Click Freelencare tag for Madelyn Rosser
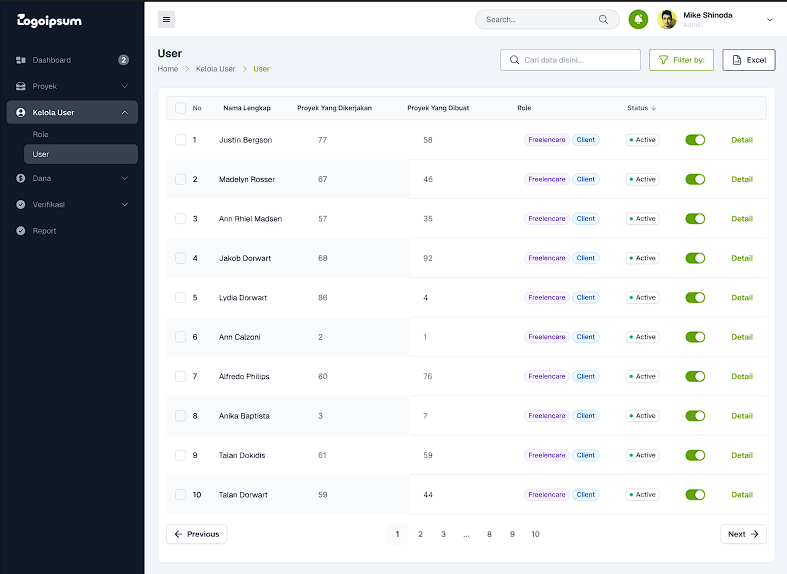This screenshot has width=787, height=574. [x=547, y=179]
